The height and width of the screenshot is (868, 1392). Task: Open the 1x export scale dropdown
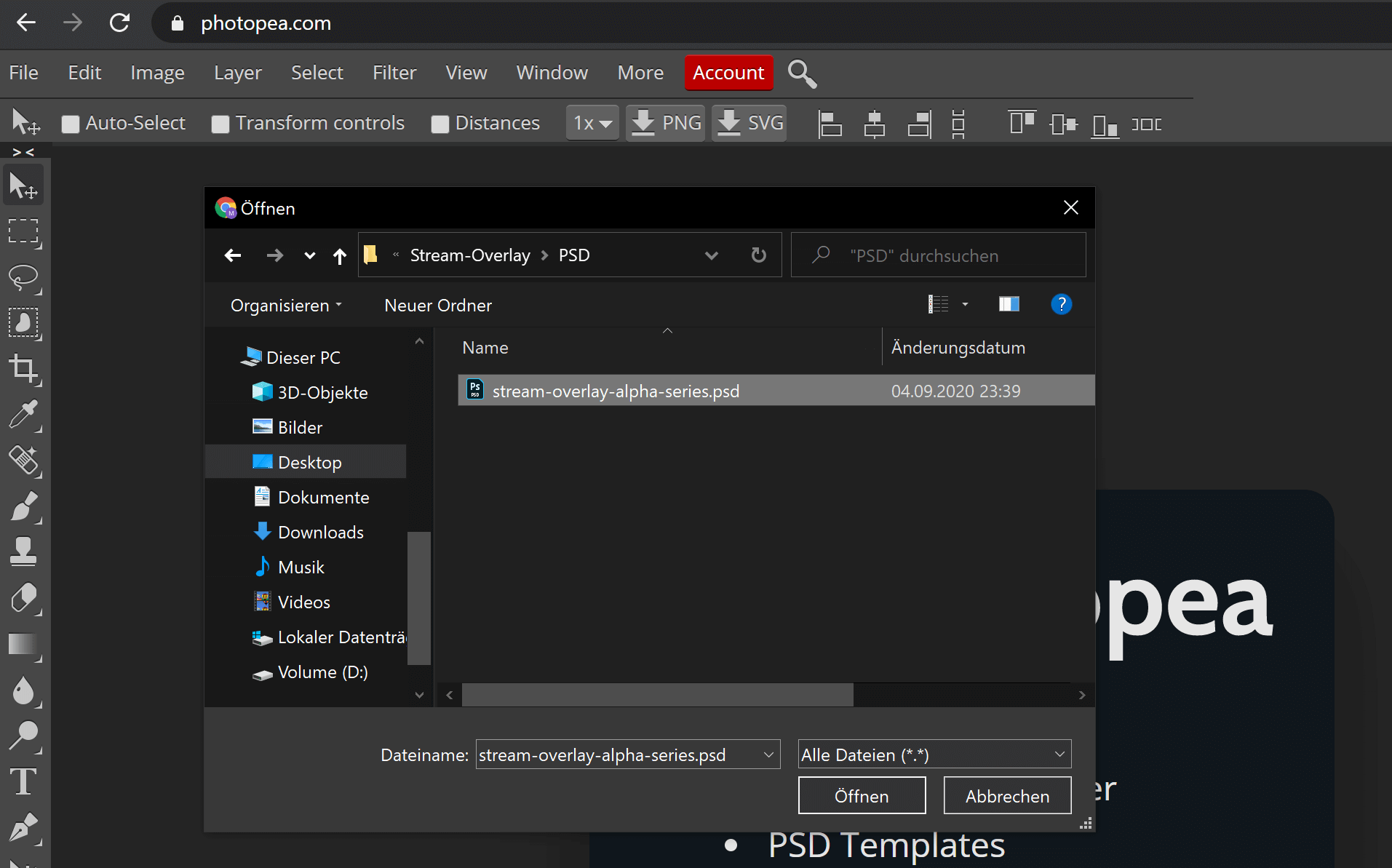(x=592, y=123)
